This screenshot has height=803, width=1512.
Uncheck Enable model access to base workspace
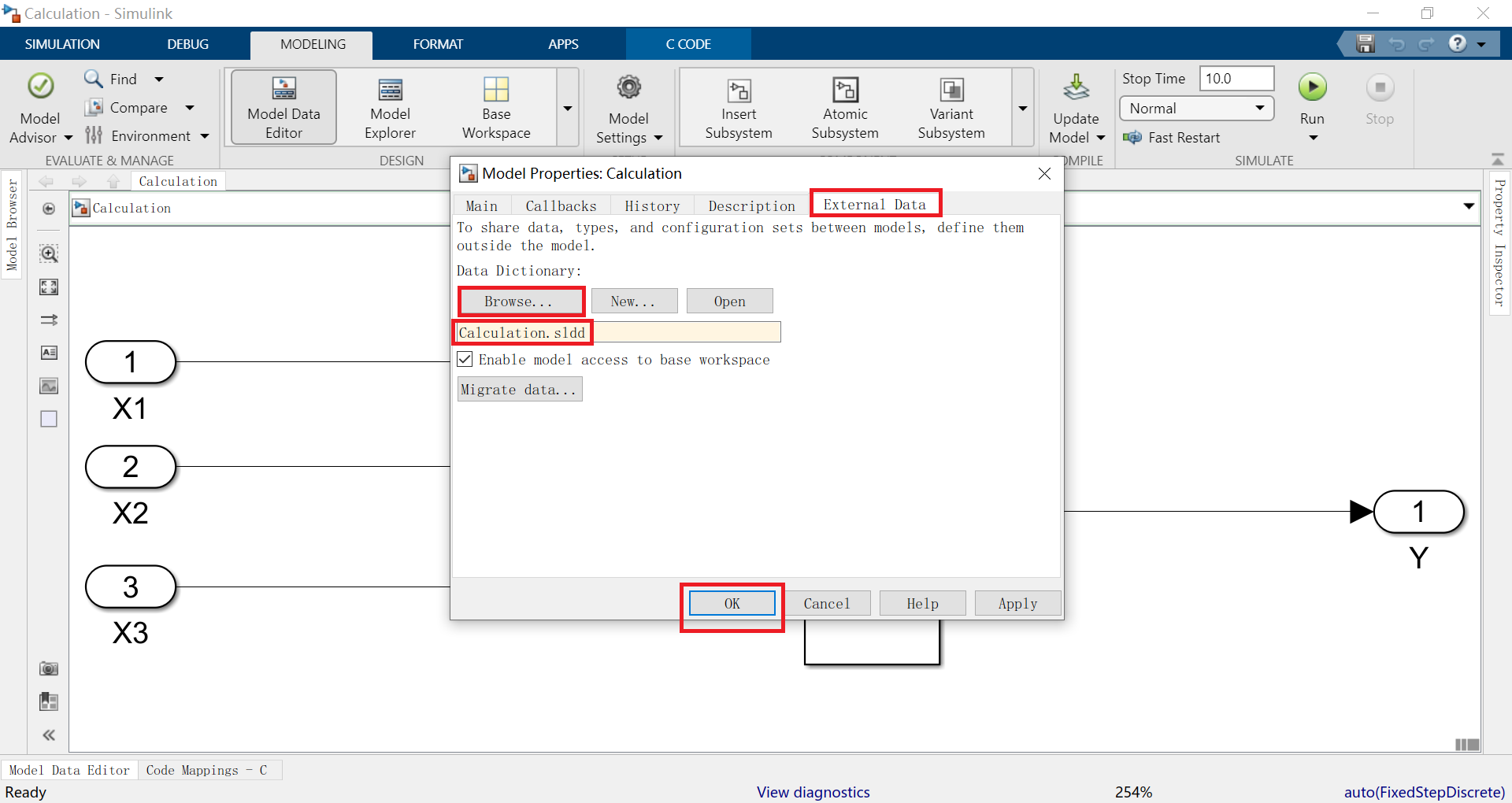465,359
